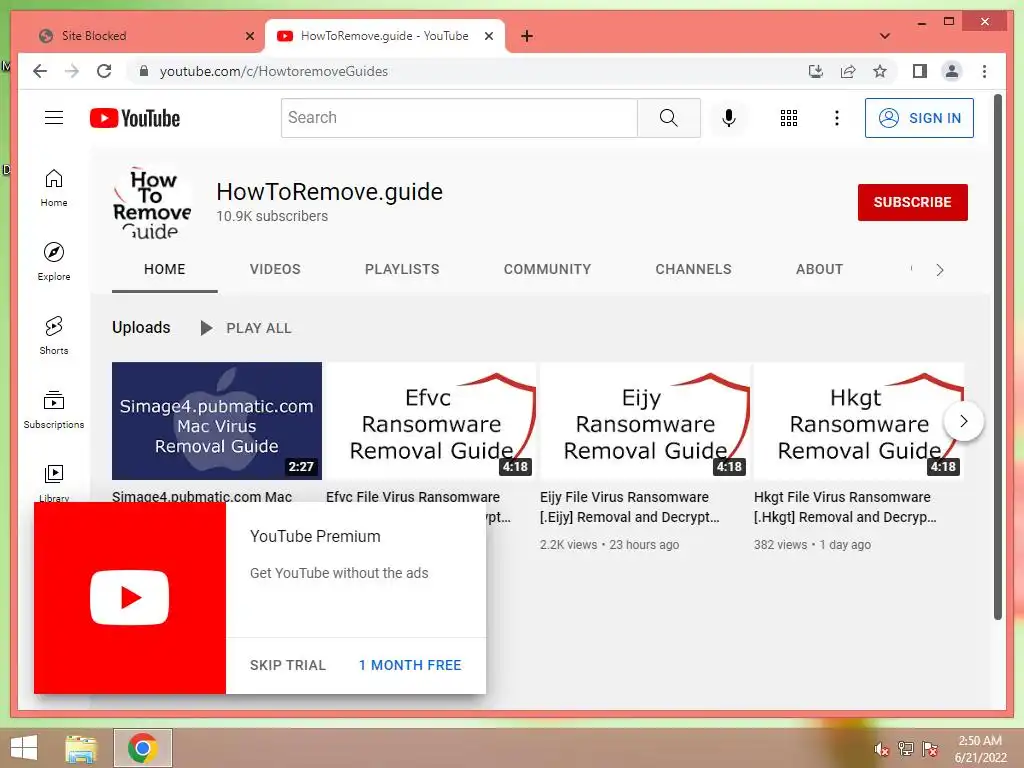Close the Site Blocked tab

coord(249,36)
